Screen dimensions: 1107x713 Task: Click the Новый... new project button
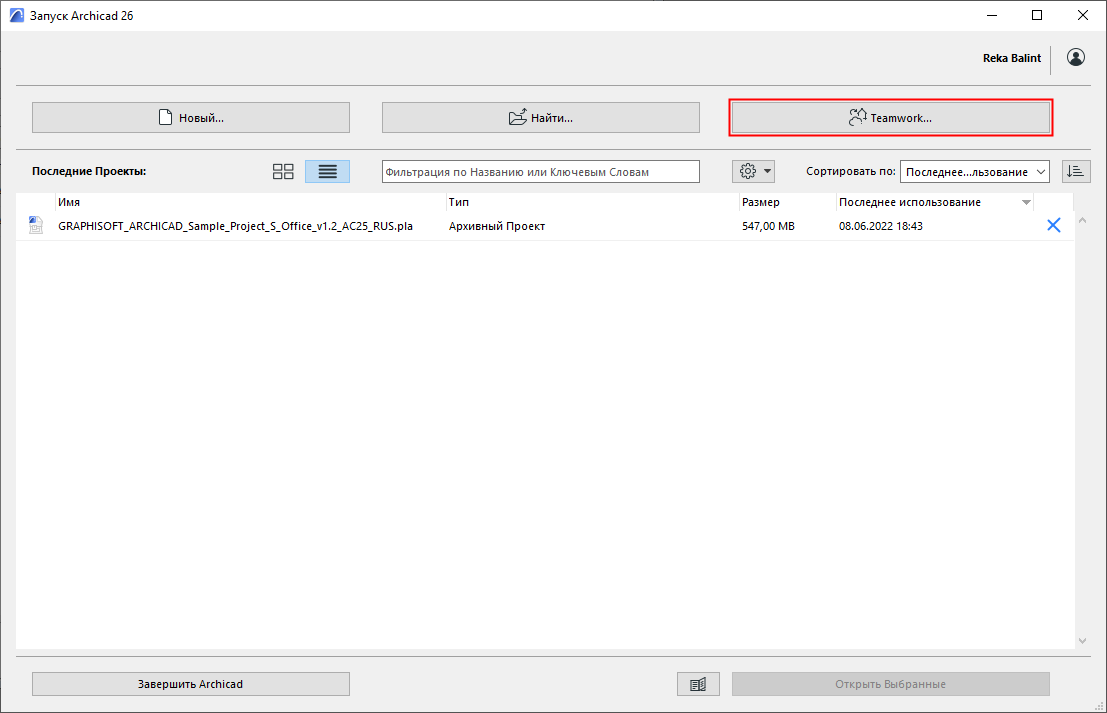tap(191, 117)
